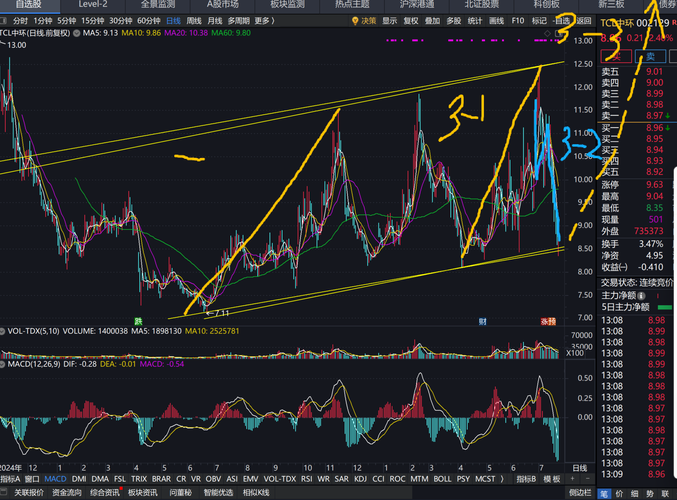Click the 标记 mark button

(x=539, y=21)
